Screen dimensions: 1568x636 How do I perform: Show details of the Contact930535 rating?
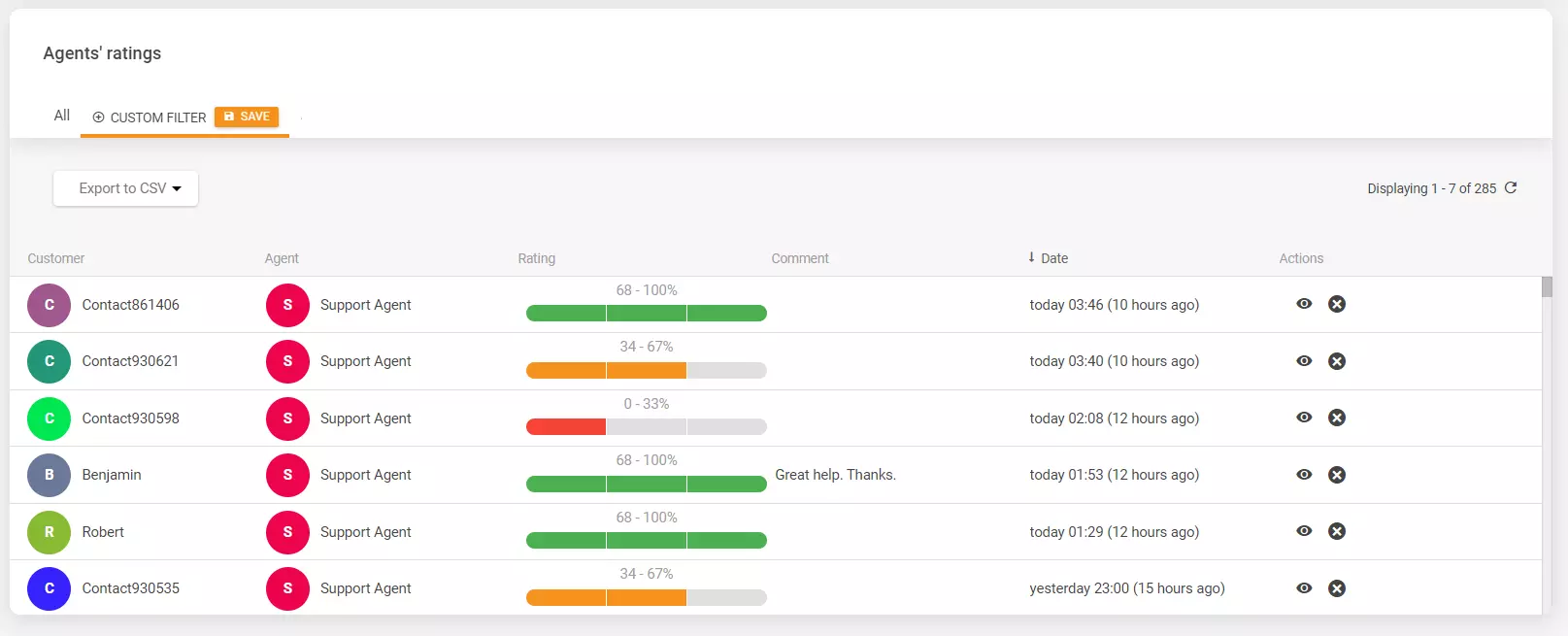coord(1304,588)
